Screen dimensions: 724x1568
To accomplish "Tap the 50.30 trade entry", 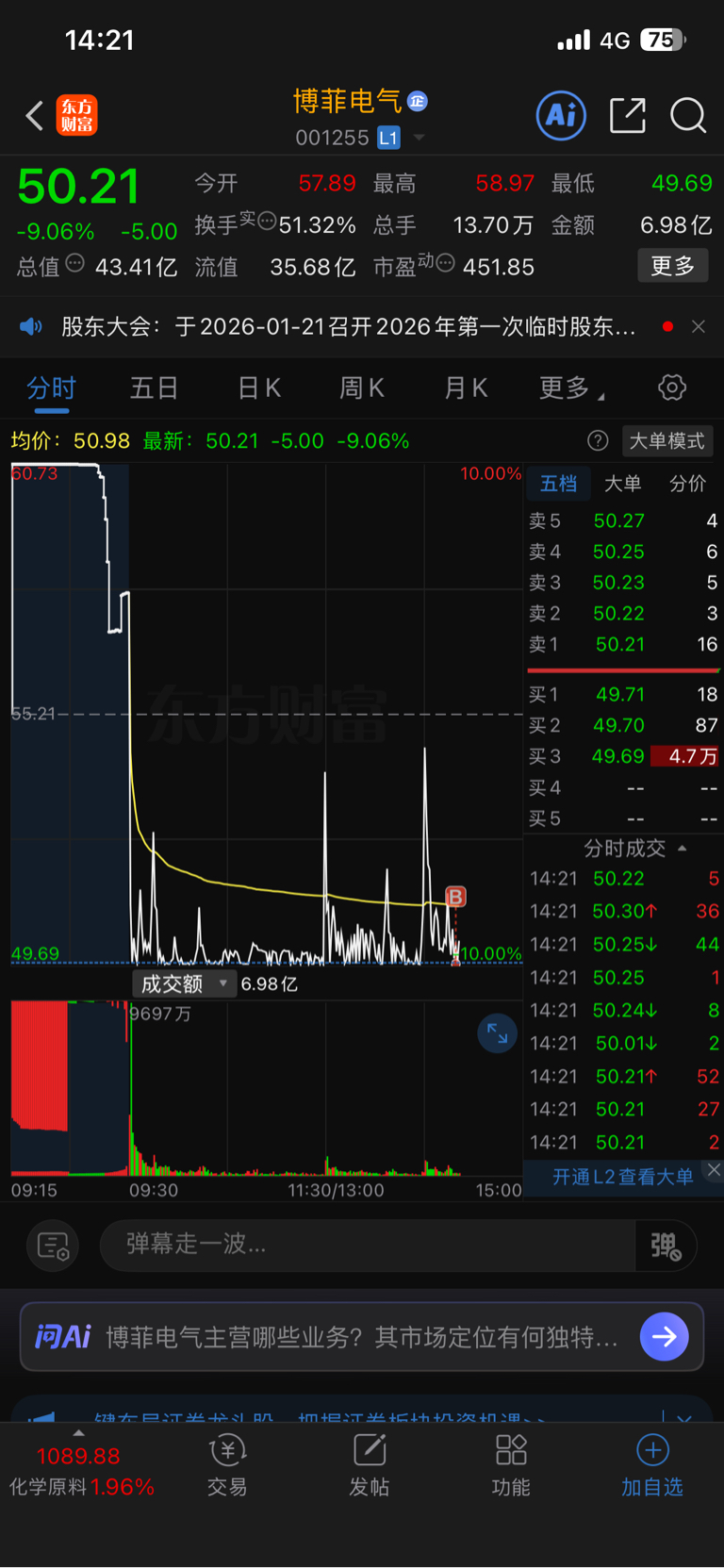I will [623, 911].
